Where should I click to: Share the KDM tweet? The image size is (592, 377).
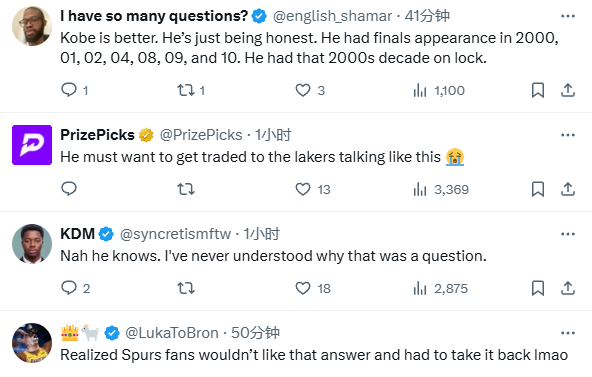point(567,288)
